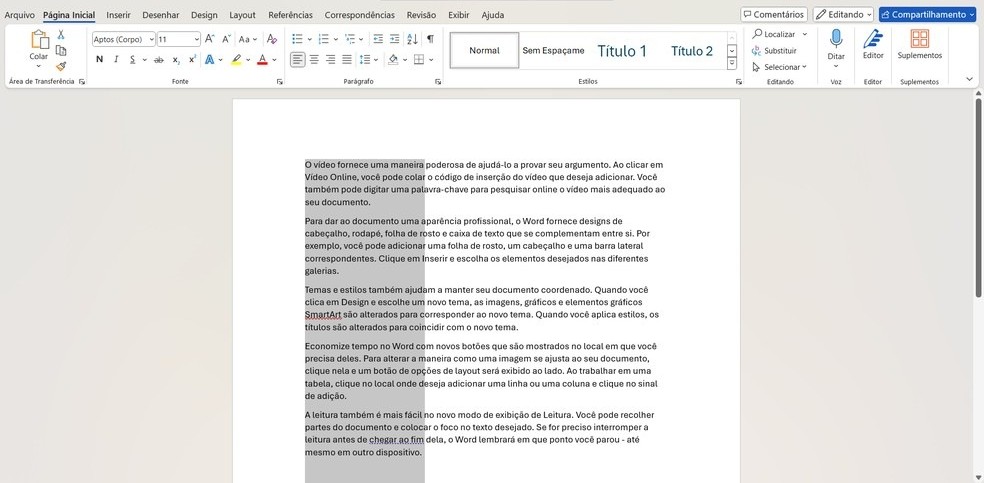Sort text with the A-Z sort icon
The width and height of the screenshot is (984, 483).
coord(412,39)
